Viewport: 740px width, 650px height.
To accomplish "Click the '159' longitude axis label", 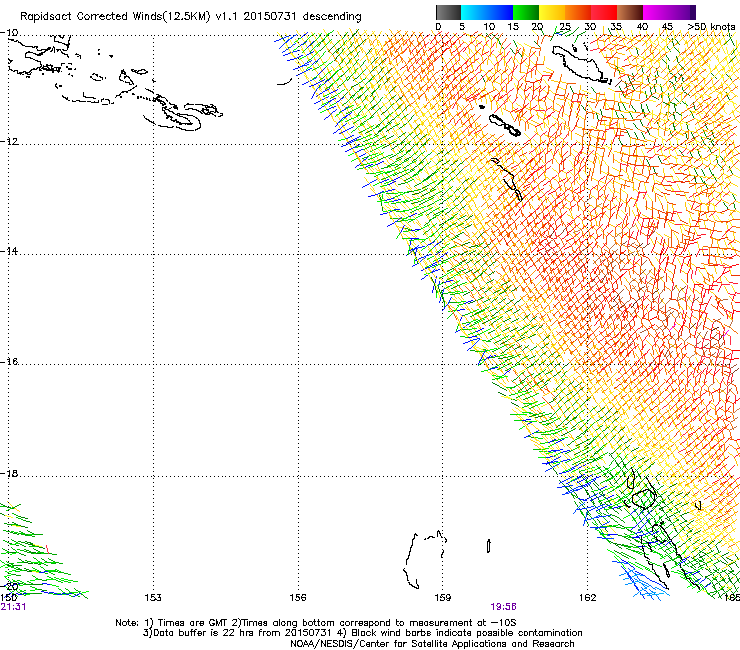I will pos(443,598).
